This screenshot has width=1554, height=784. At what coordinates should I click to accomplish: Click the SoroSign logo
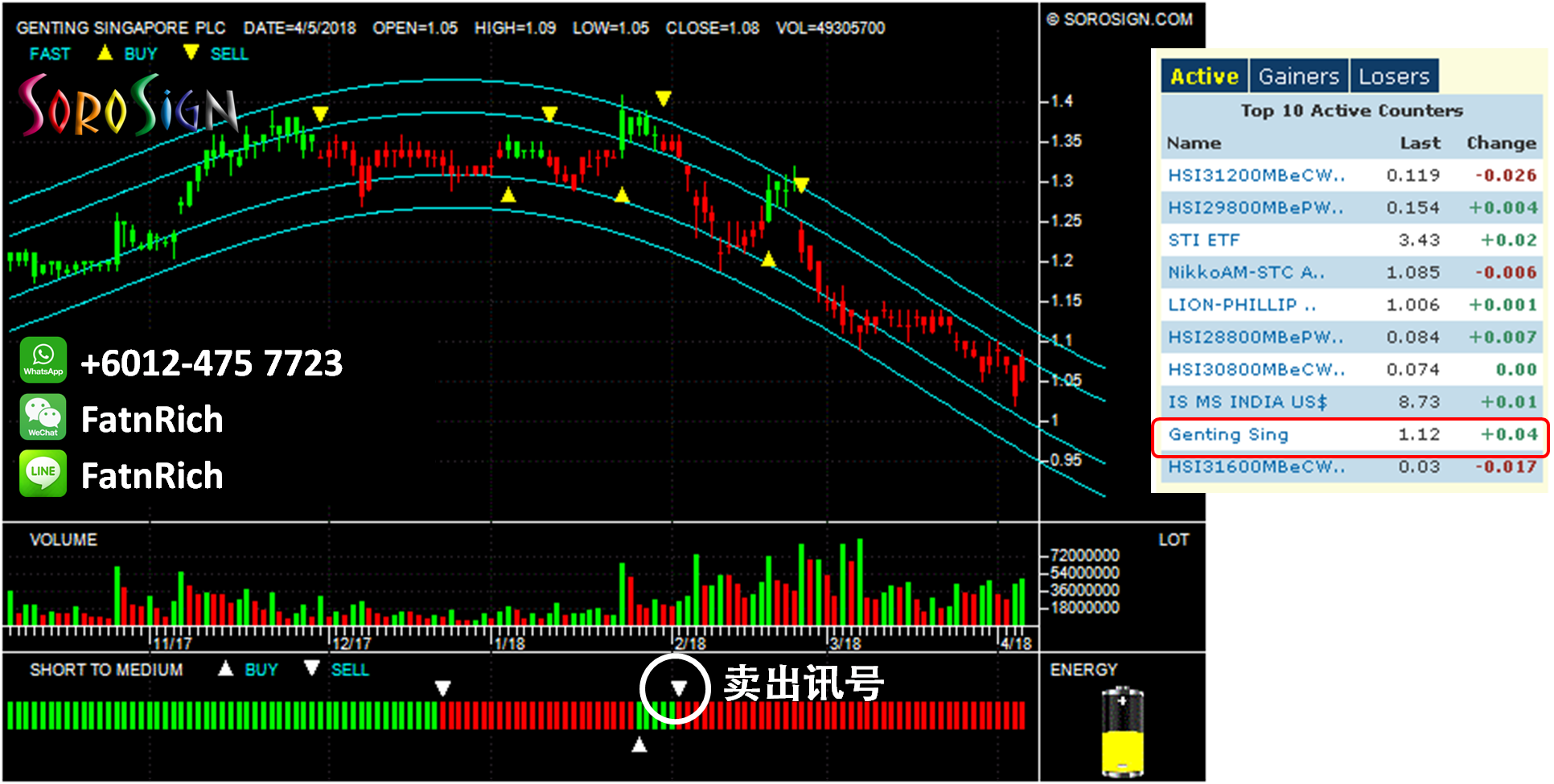point(129,106)
